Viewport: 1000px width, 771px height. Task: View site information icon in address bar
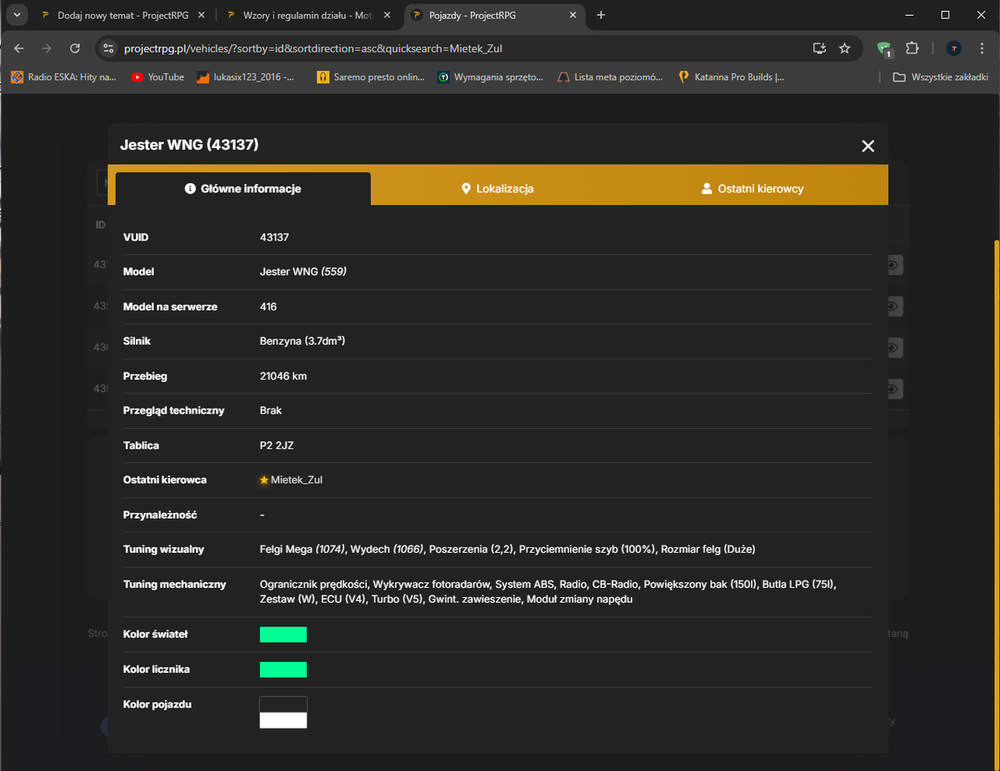(x=109, y=48)
